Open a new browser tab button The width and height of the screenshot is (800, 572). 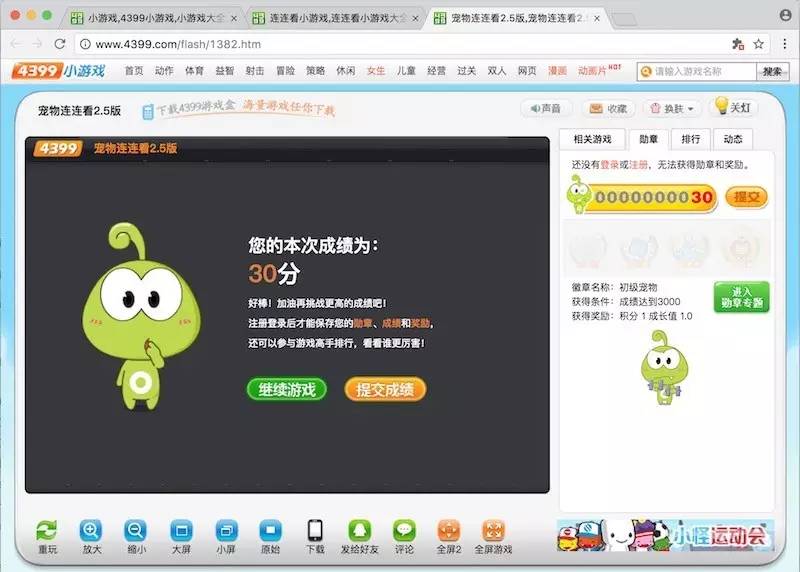click(x=623, y=20)
